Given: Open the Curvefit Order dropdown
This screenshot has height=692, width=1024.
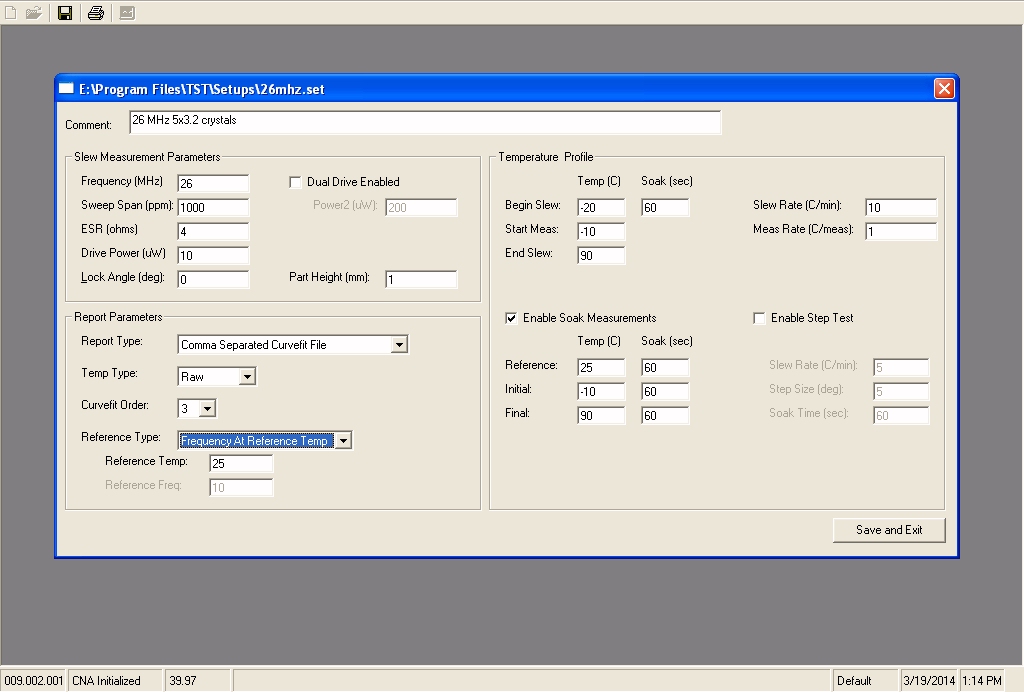Looking at the screenshot, I should pos(207,408).
